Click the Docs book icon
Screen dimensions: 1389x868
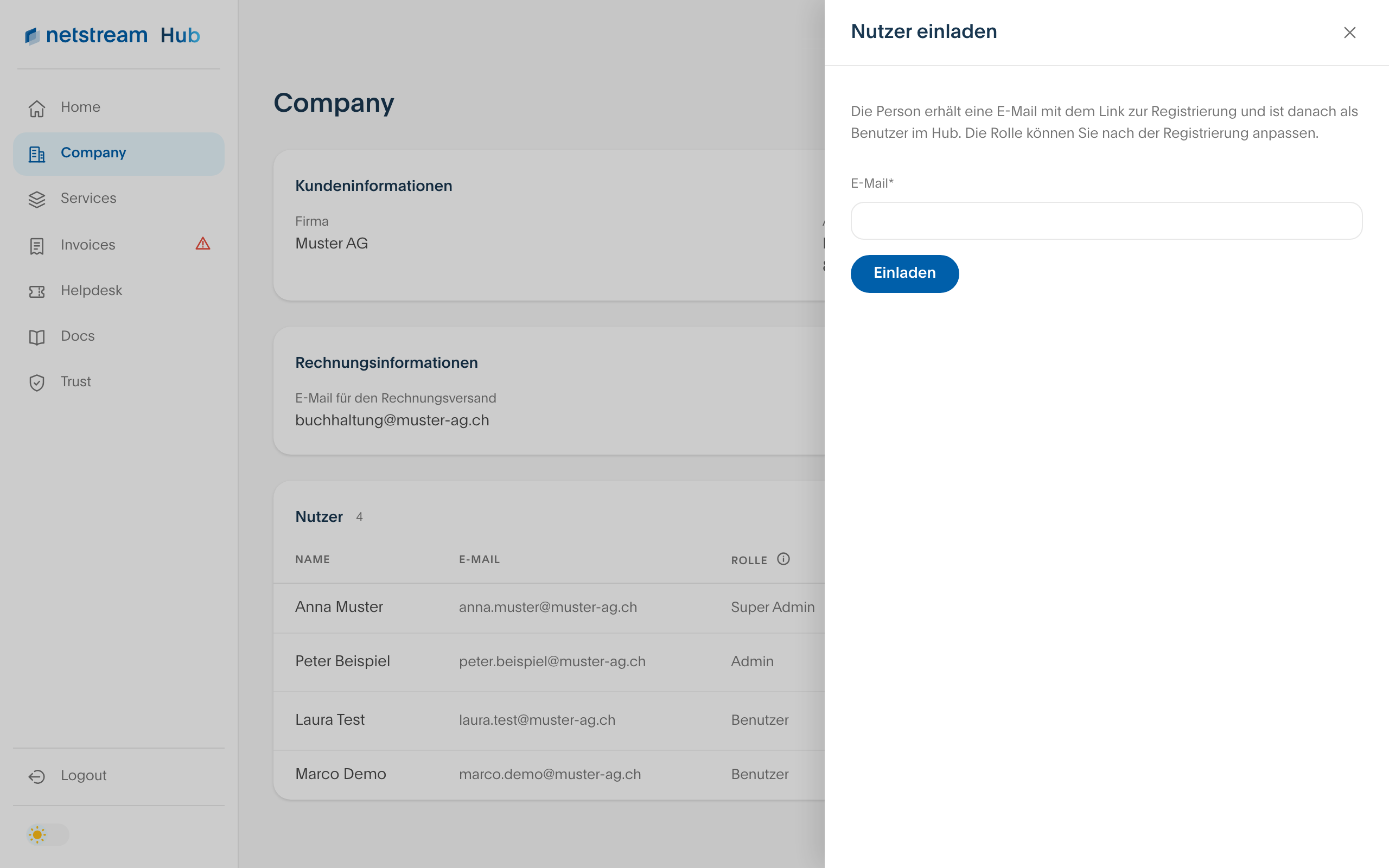click(x=37, y=337)
